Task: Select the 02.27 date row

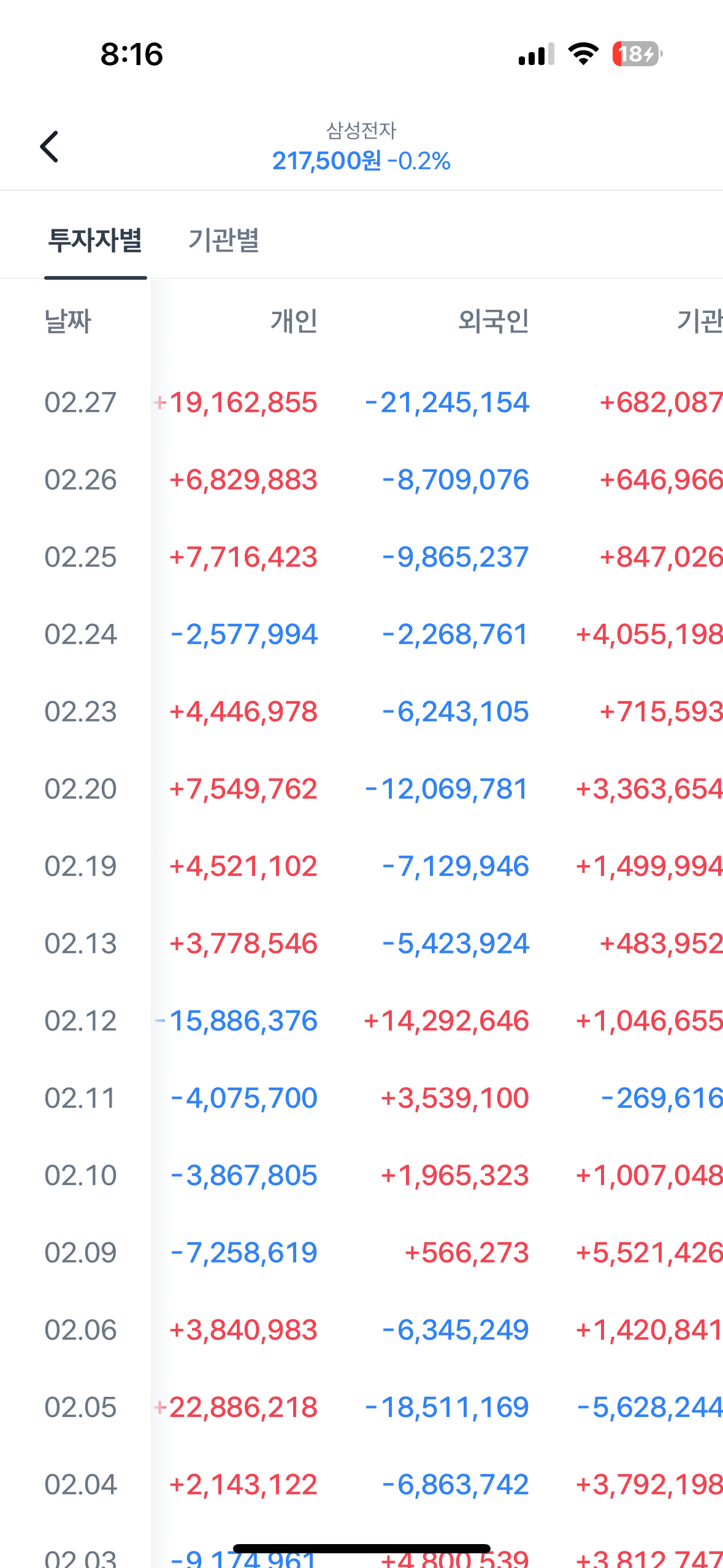Action: click(x=80, y=403)
